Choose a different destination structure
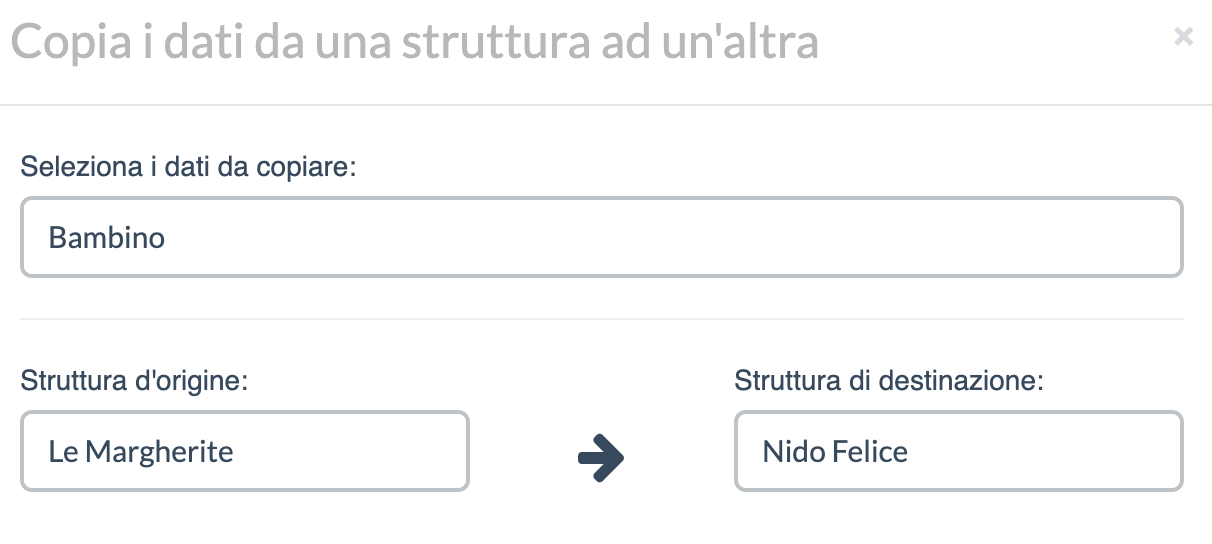This screenshot has width=1212, height=544. point(958,451)
